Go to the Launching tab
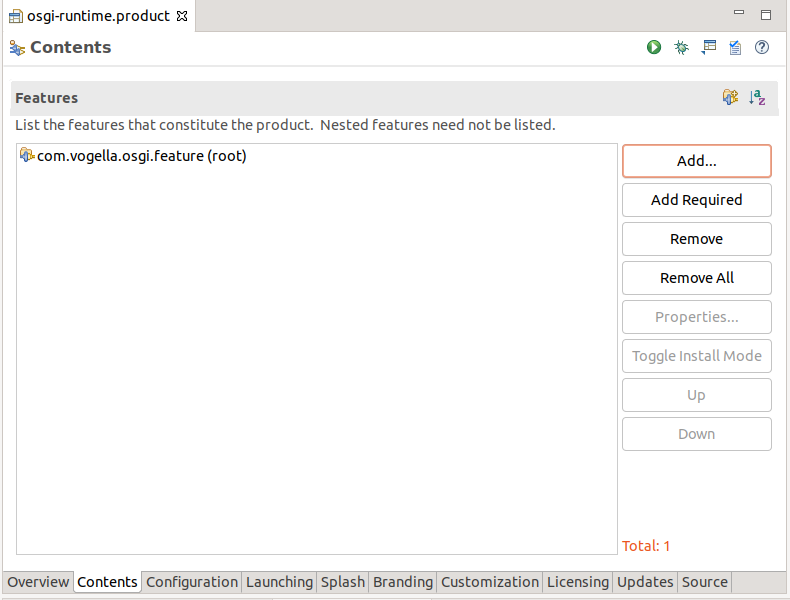This screenshot has height=600, width=790. click(279, 582)
